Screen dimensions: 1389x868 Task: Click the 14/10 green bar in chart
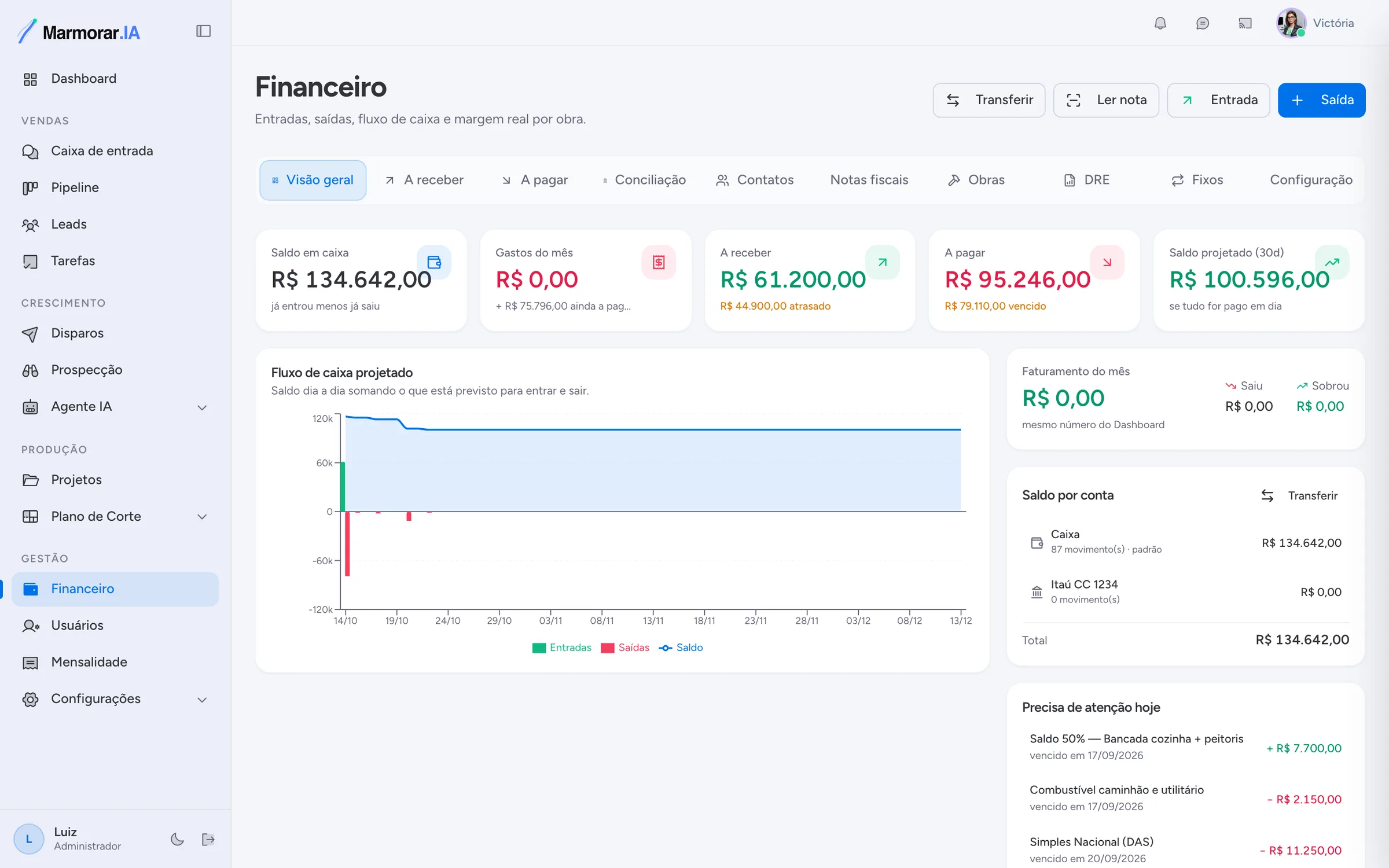tap(343, 487)
